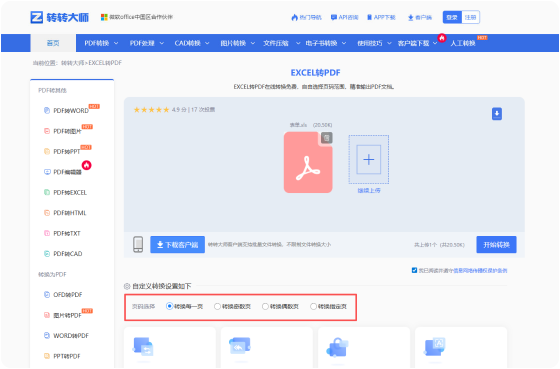Click 客户端 download in top bar
The height and width of the screenshot is (369, 560).
click(x=420, y=17)
